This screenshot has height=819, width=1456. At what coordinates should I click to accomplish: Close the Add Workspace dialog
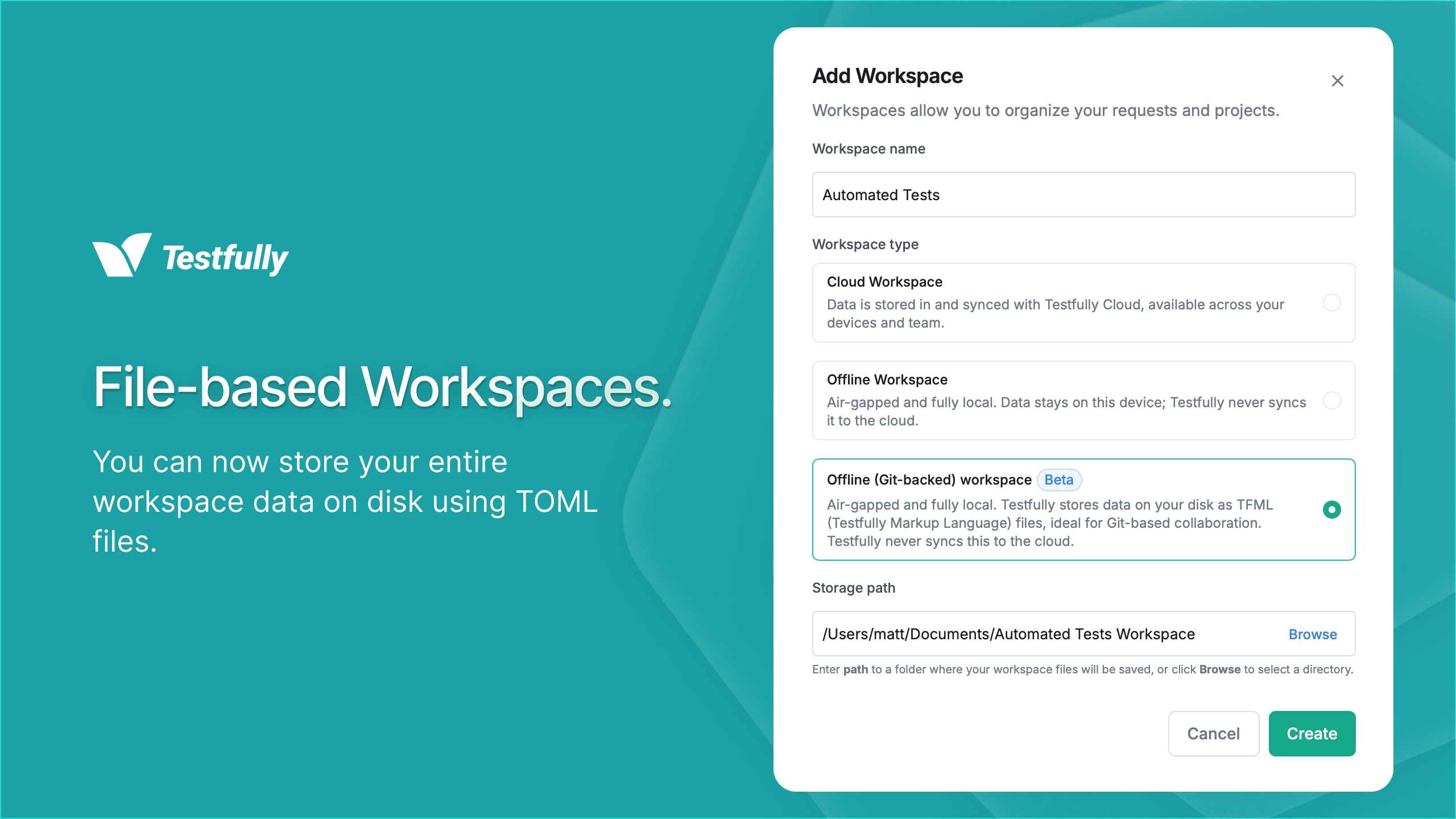pyautogui.click(x=1338, y=81)
